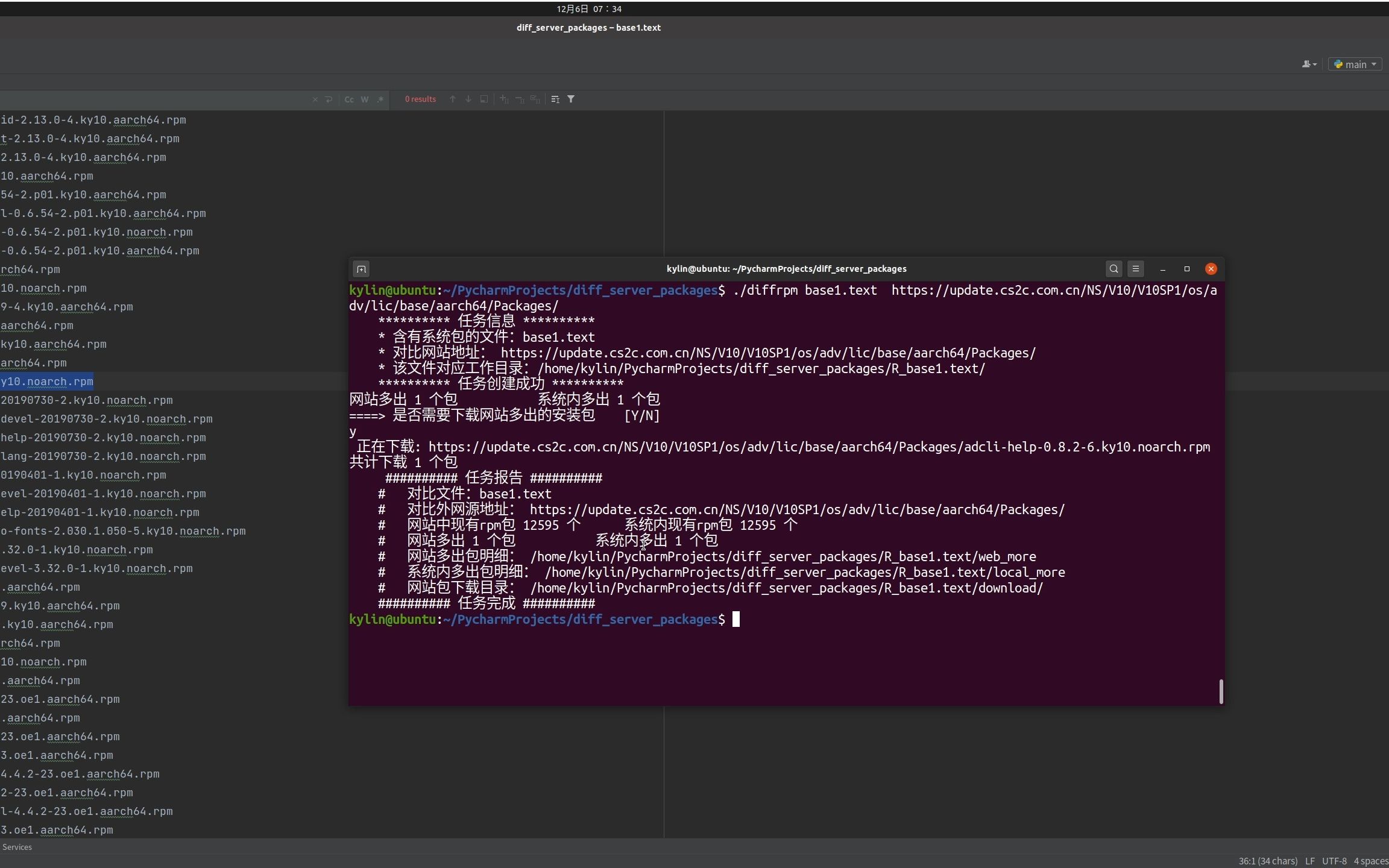Click terminal download URL adcli-help-0.8.2-6.ky10.noarch.rpm
The image size is (1389, 868).
pyautogui.click(x=819, y=447)
